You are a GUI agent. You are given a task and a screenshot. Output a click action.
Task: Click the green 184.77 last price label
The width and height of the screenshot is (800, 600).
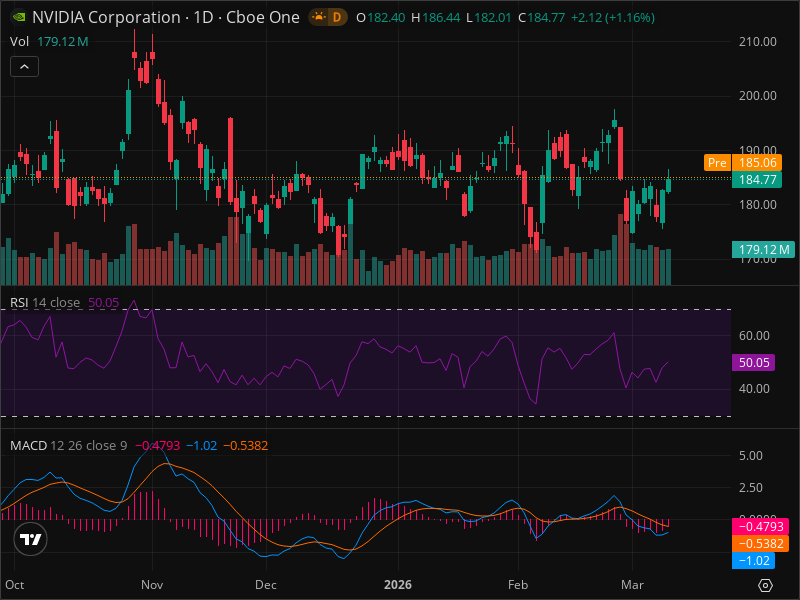point(757,180)
